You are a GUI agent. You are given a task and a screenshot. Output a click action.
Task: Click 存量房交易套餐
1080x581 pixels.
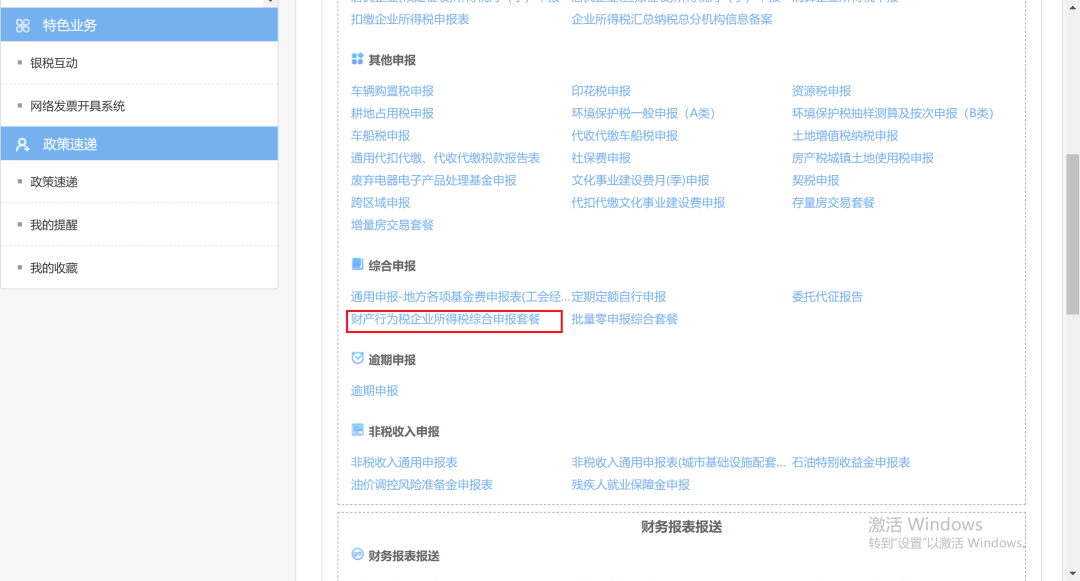tap(833, 202)
